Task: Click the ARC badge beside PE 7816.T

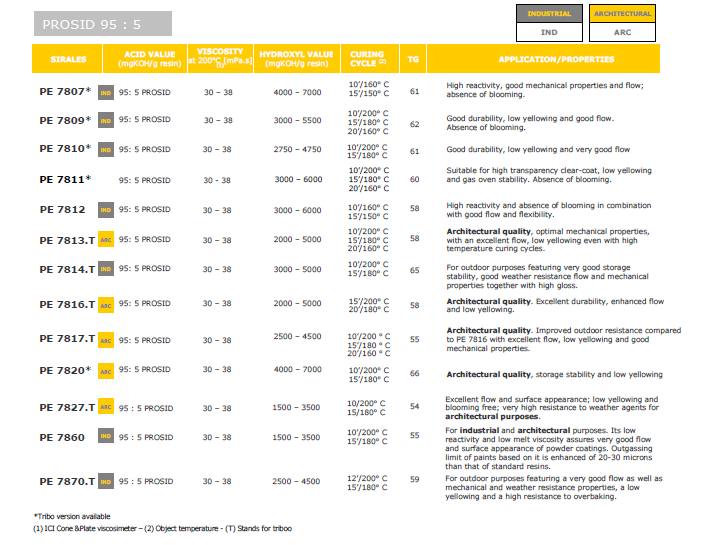Action: click(106, 304)
